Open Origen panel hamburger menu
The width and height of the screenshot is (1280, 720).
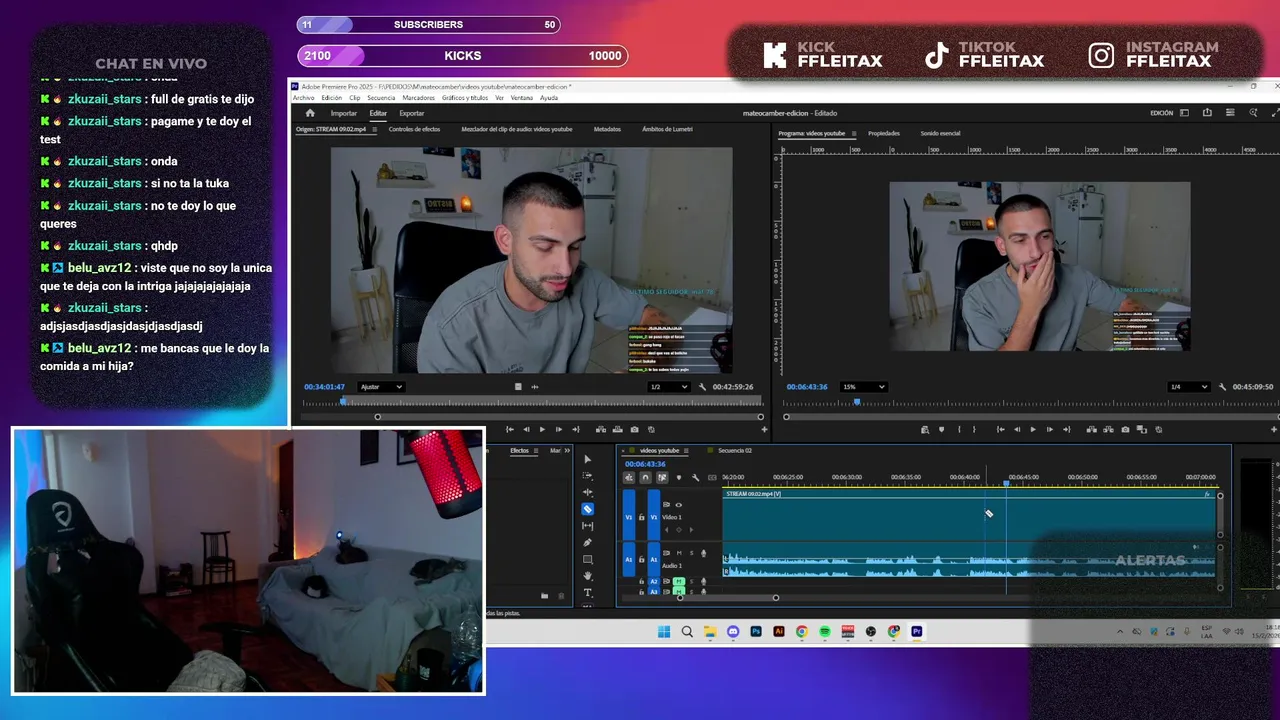pos(375,129)
